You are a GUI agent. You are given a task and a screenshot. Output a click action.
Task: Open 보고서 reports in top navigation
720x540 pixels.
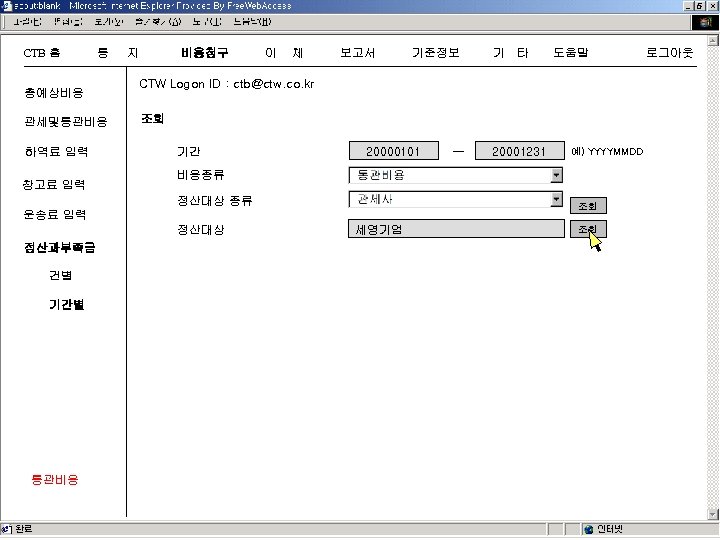coord(357,53)
